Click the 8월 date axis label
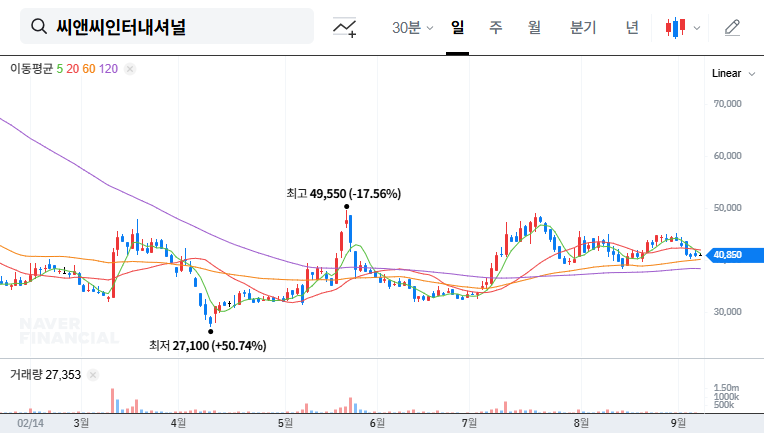Image resolution: width=764 pixels, height=433 pixels. coord(581,423)
